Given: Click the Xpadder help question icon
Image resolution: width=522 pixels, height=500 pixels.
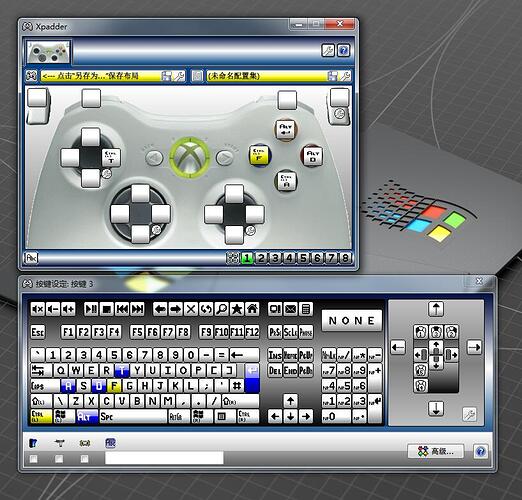Looking at the screenshot, I should (x=343, y=50).
